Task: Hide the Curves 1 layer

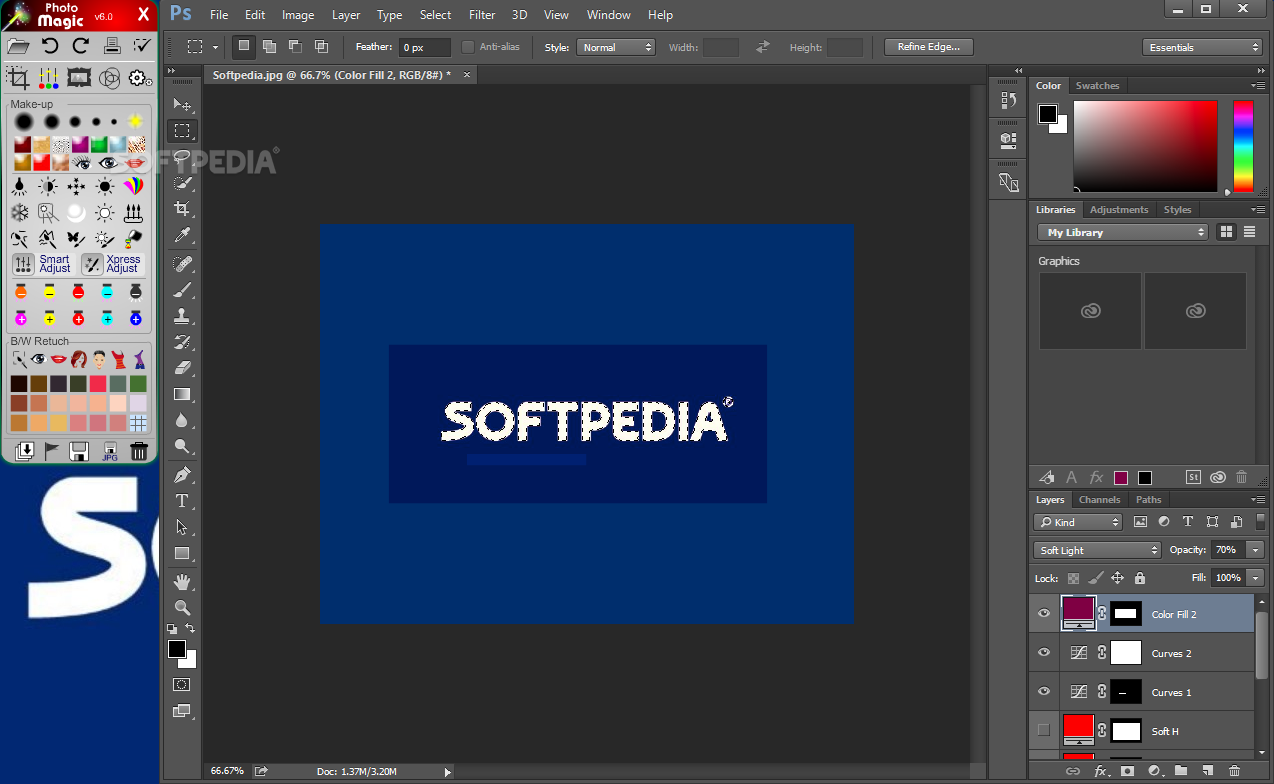Action: pyautogui.click(x=1044, y=692)
